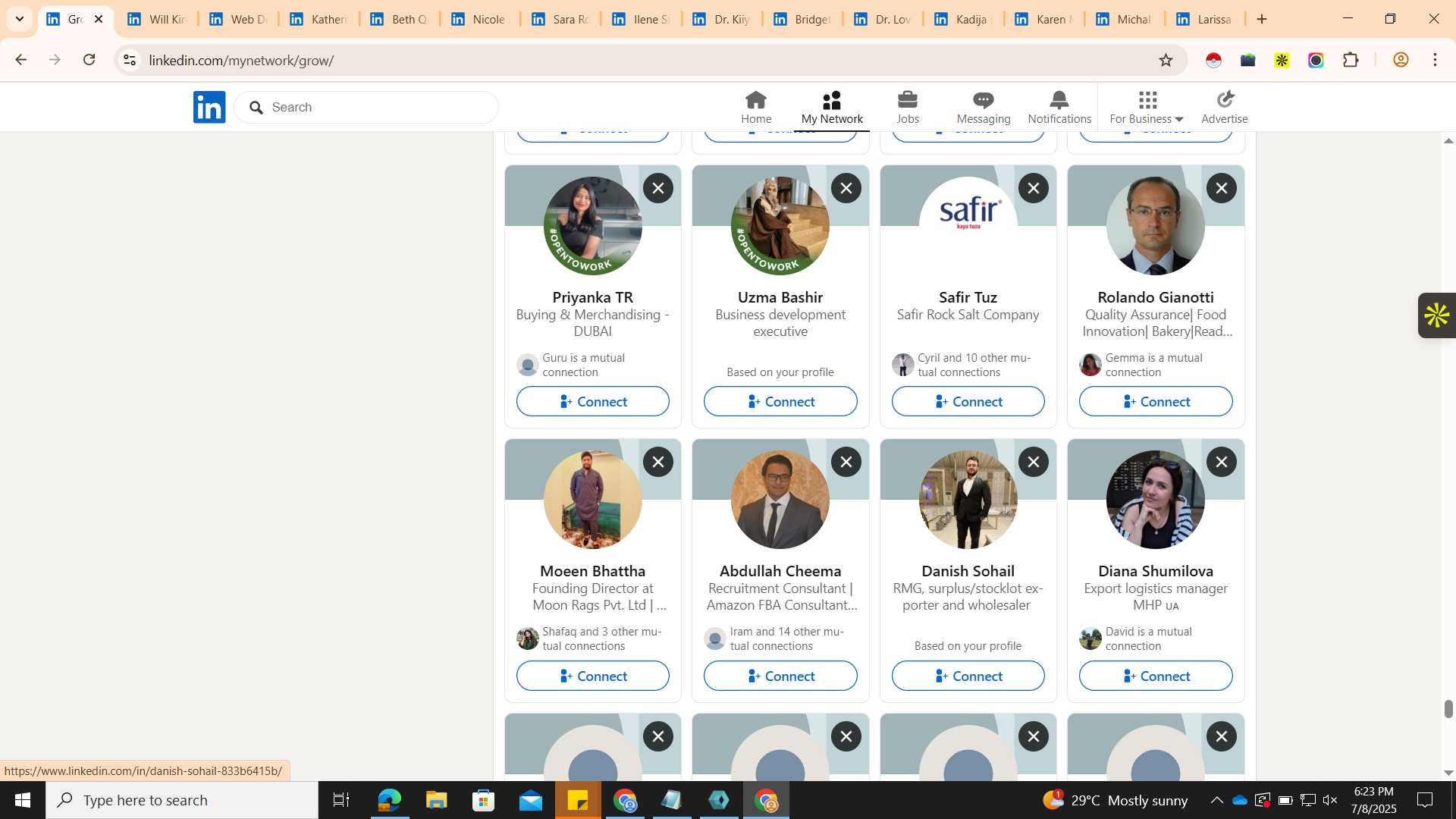Open the Chrome profile avatar
The image size is (1456, 819).
click(1401, 60)
